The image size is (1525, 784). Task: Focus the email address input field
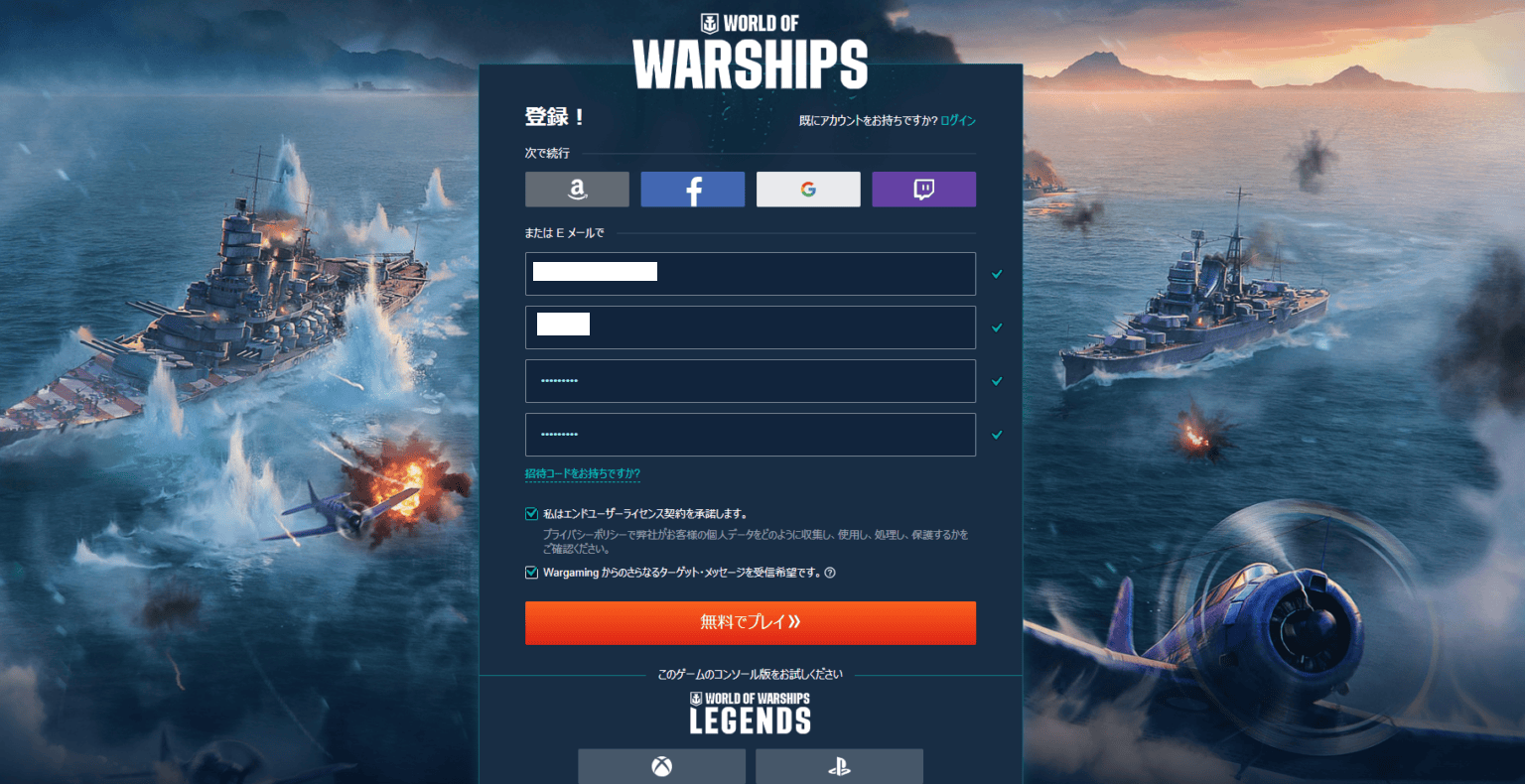[x=751, y=274]
